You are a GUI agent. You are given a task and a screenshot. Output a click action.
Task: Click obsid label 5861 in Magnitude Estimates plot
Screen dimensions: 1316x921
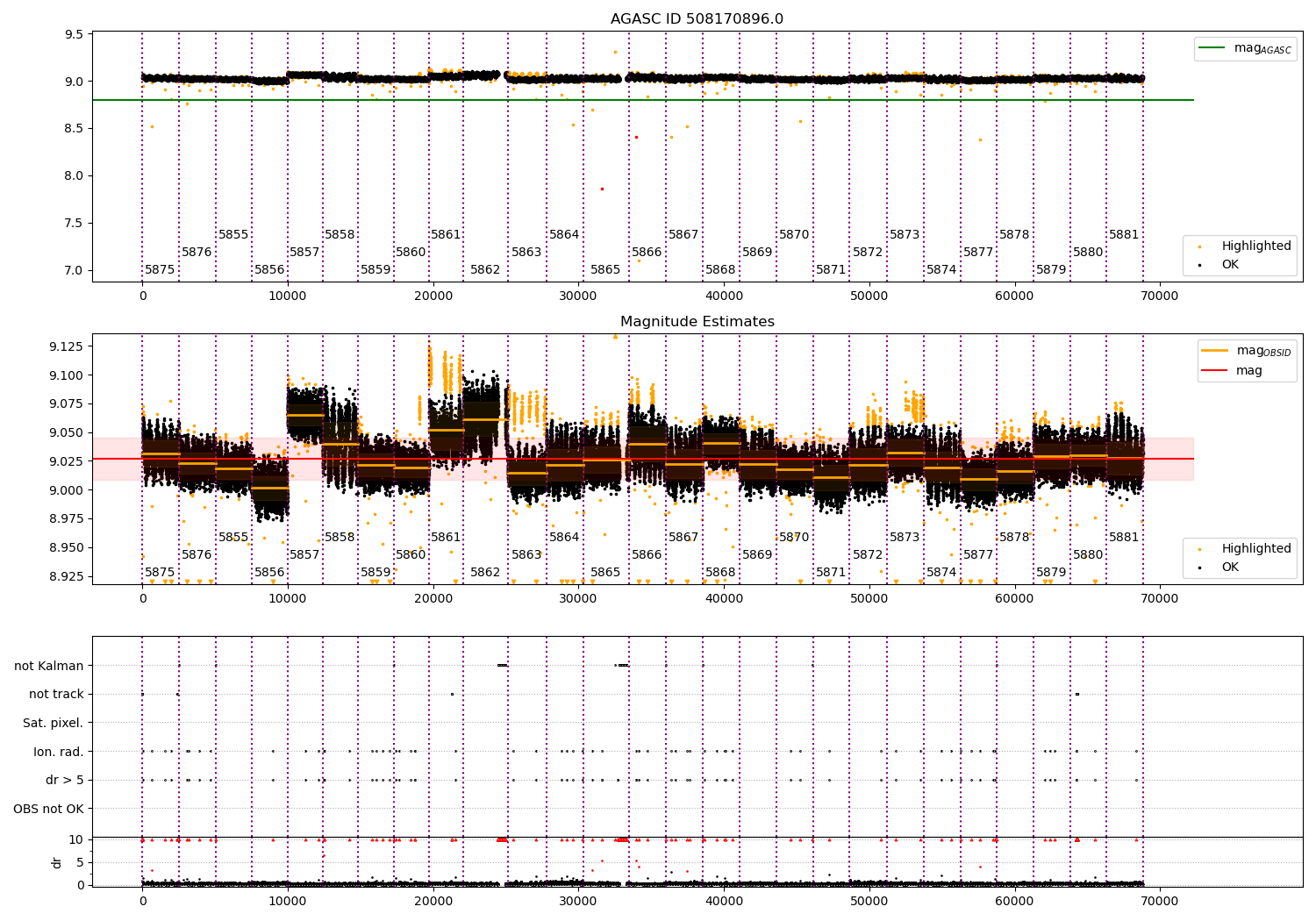446,538
